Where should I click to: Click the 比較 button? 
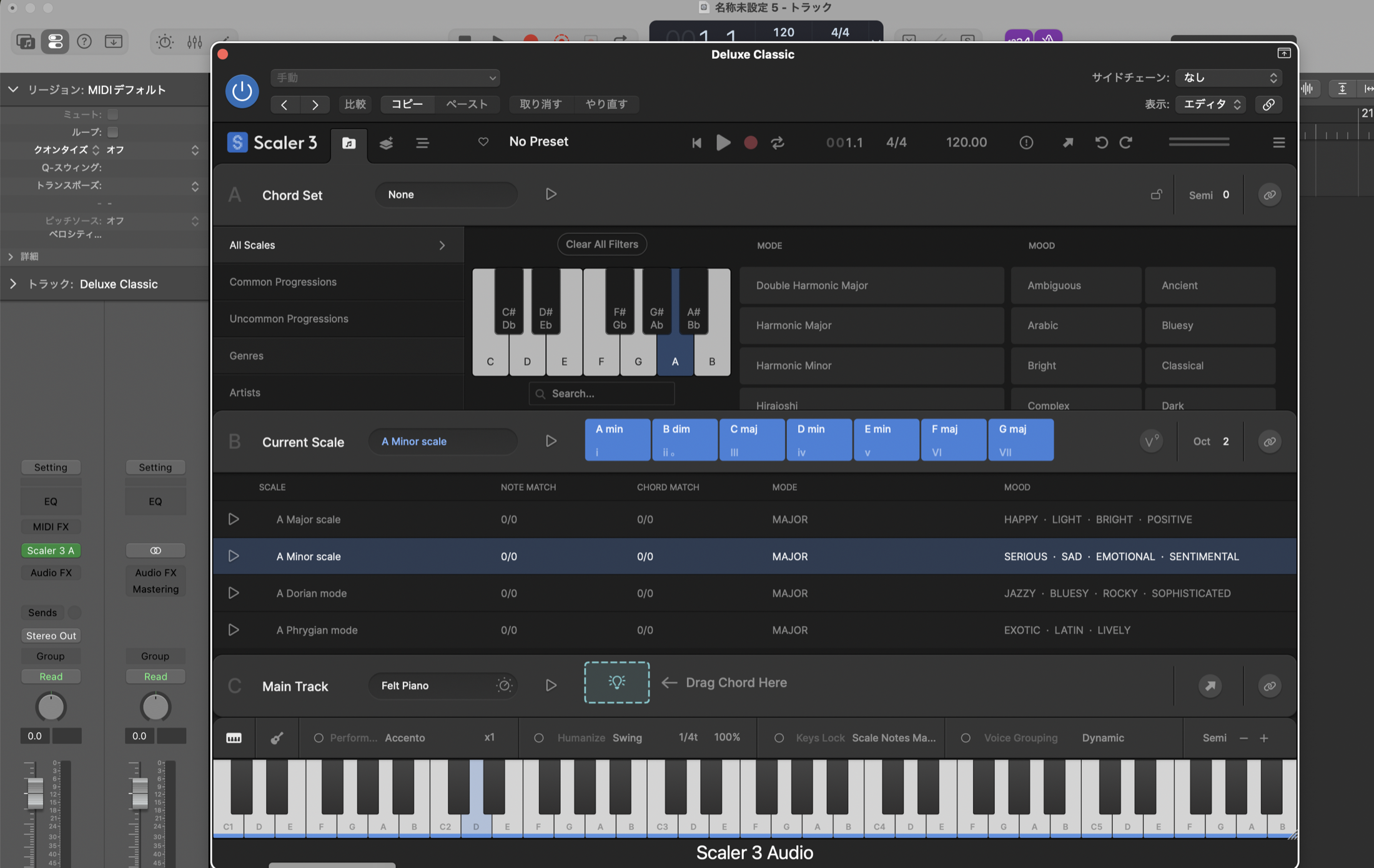coord(355,104)
